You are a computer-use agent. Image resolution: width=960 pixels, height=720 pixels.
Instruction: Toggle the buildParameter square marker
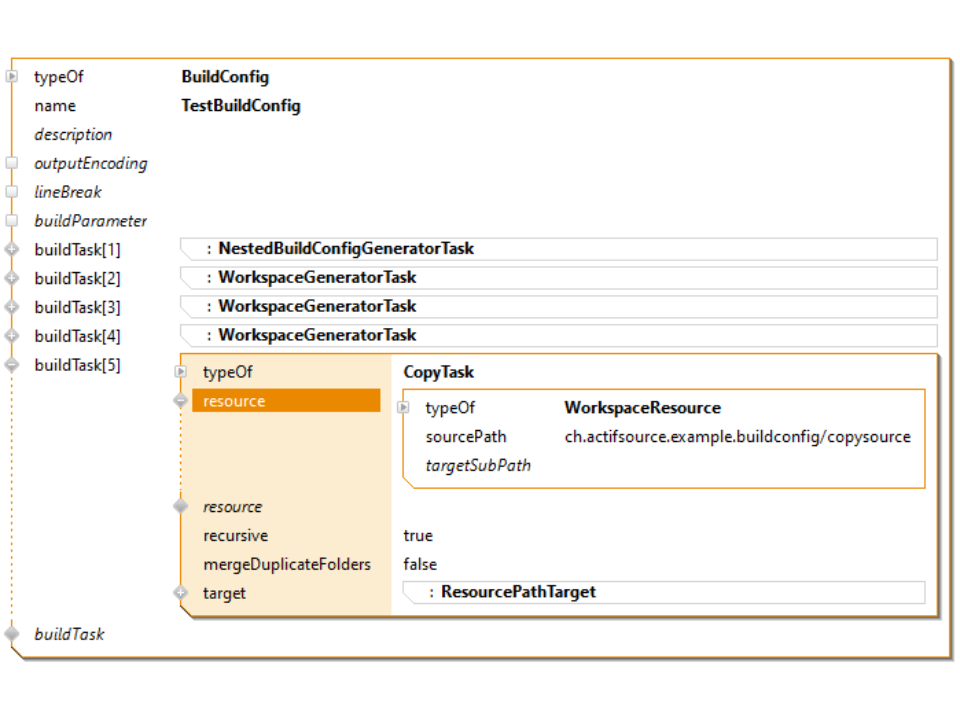(12, 221)
